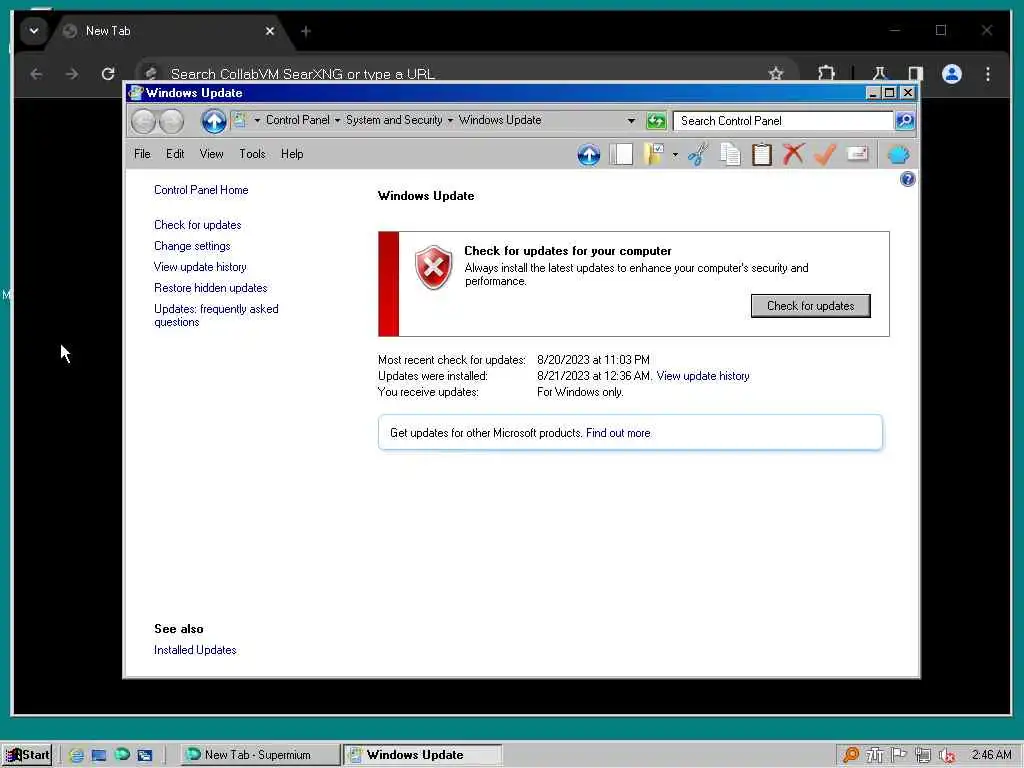
Task: Click the red shield error icon
Action: [x=433, y=268]
